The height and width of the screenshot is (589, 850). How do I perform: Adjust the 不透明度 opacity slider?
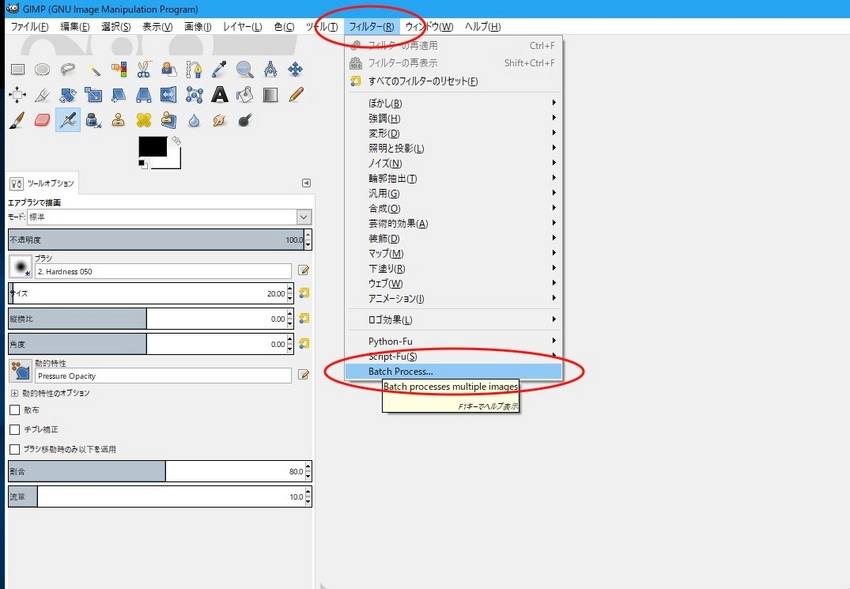click(156, 240)
